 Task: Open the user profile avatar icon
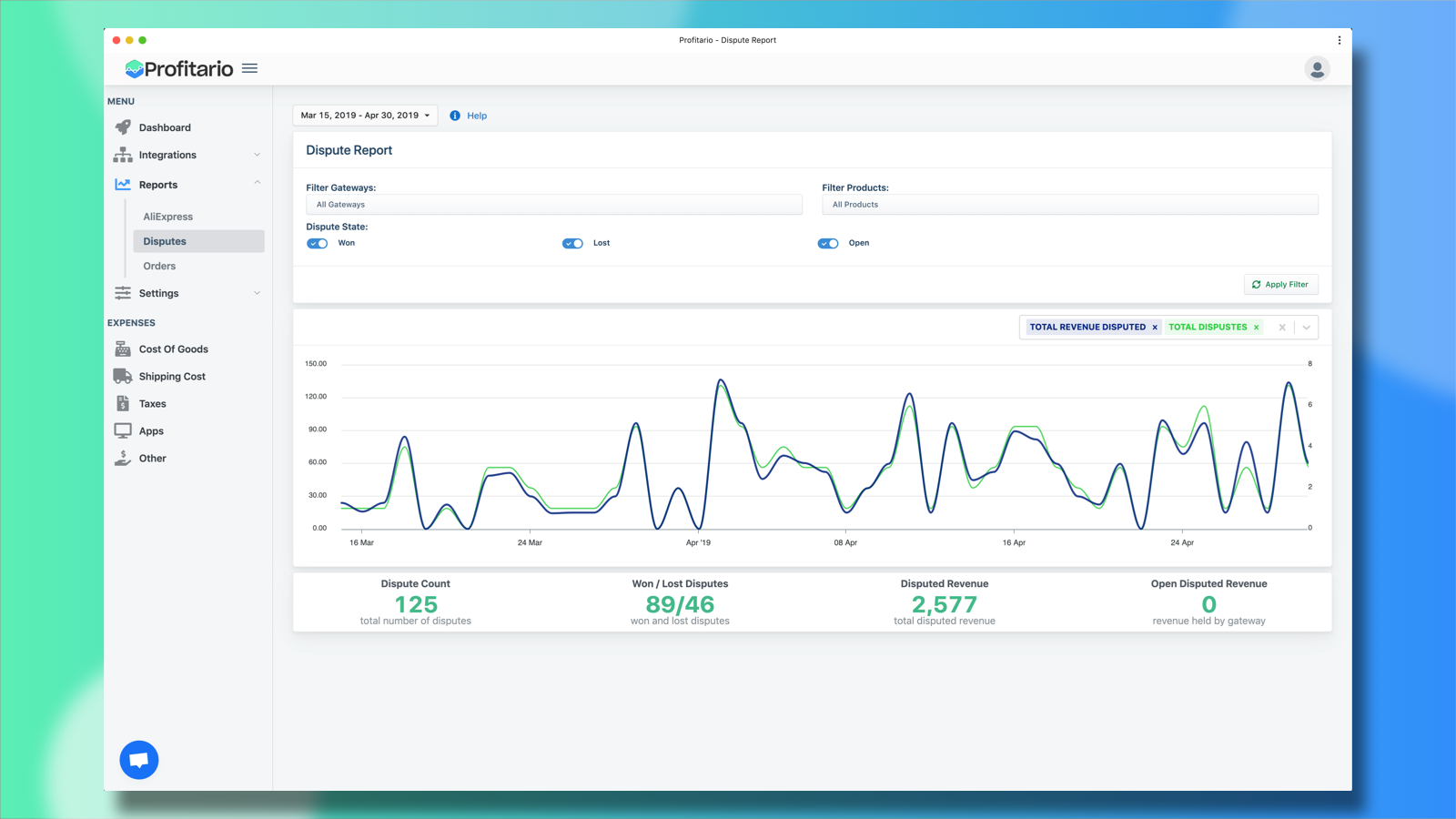click(x=1316, y=69)
